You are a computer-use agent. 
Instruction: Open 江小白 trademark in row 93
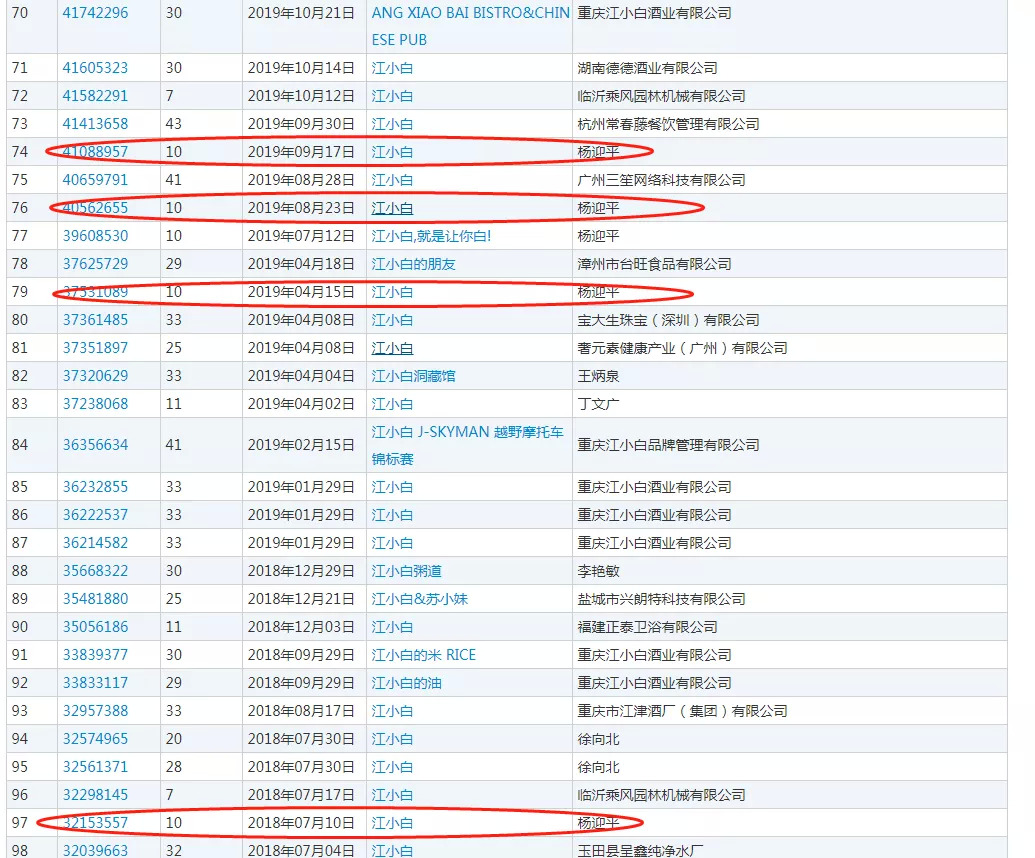(392, 711)
